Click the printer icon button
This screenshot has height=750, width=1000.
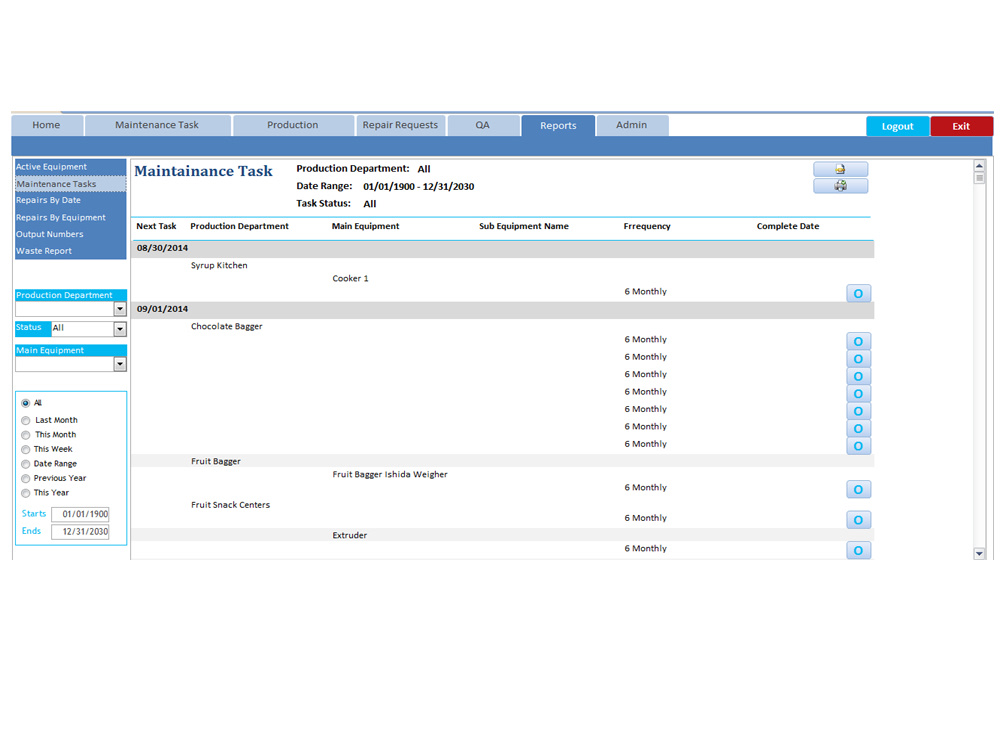tap(840, 186)
